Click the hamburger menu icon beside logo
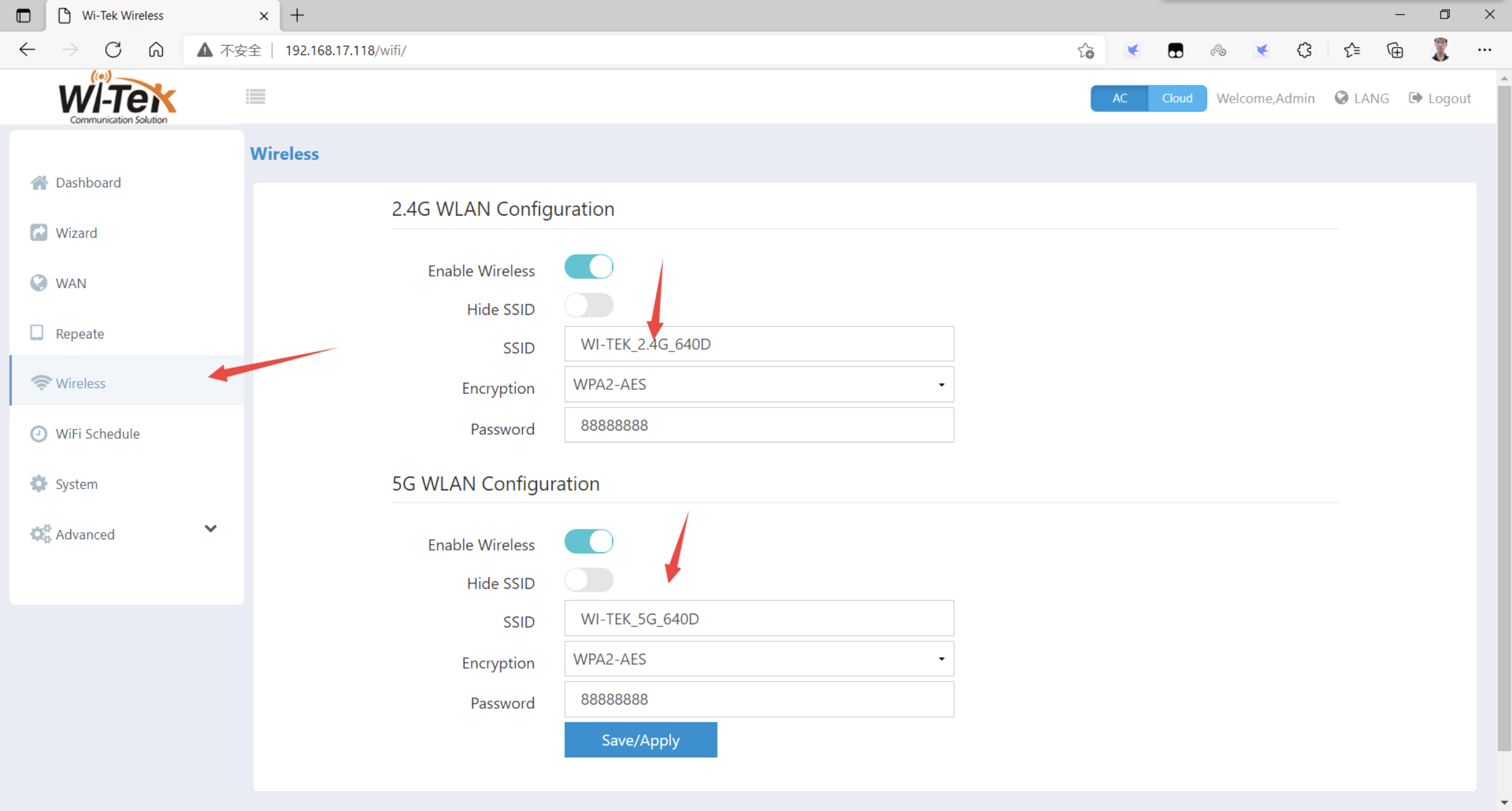The image size is (1512, 811). (255, 96)
